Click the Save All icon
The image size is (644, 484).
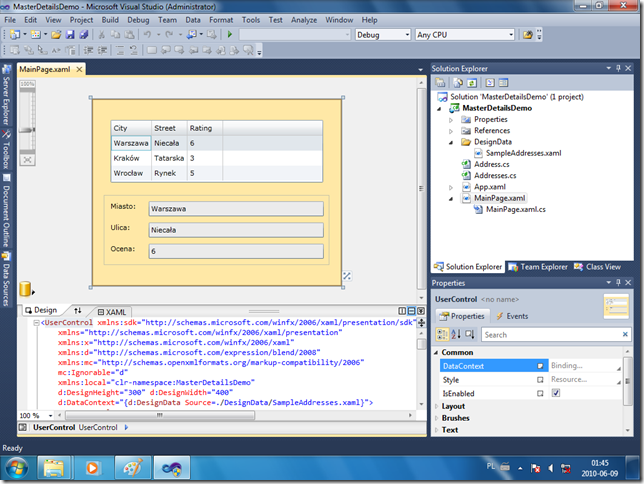point(84,35)
